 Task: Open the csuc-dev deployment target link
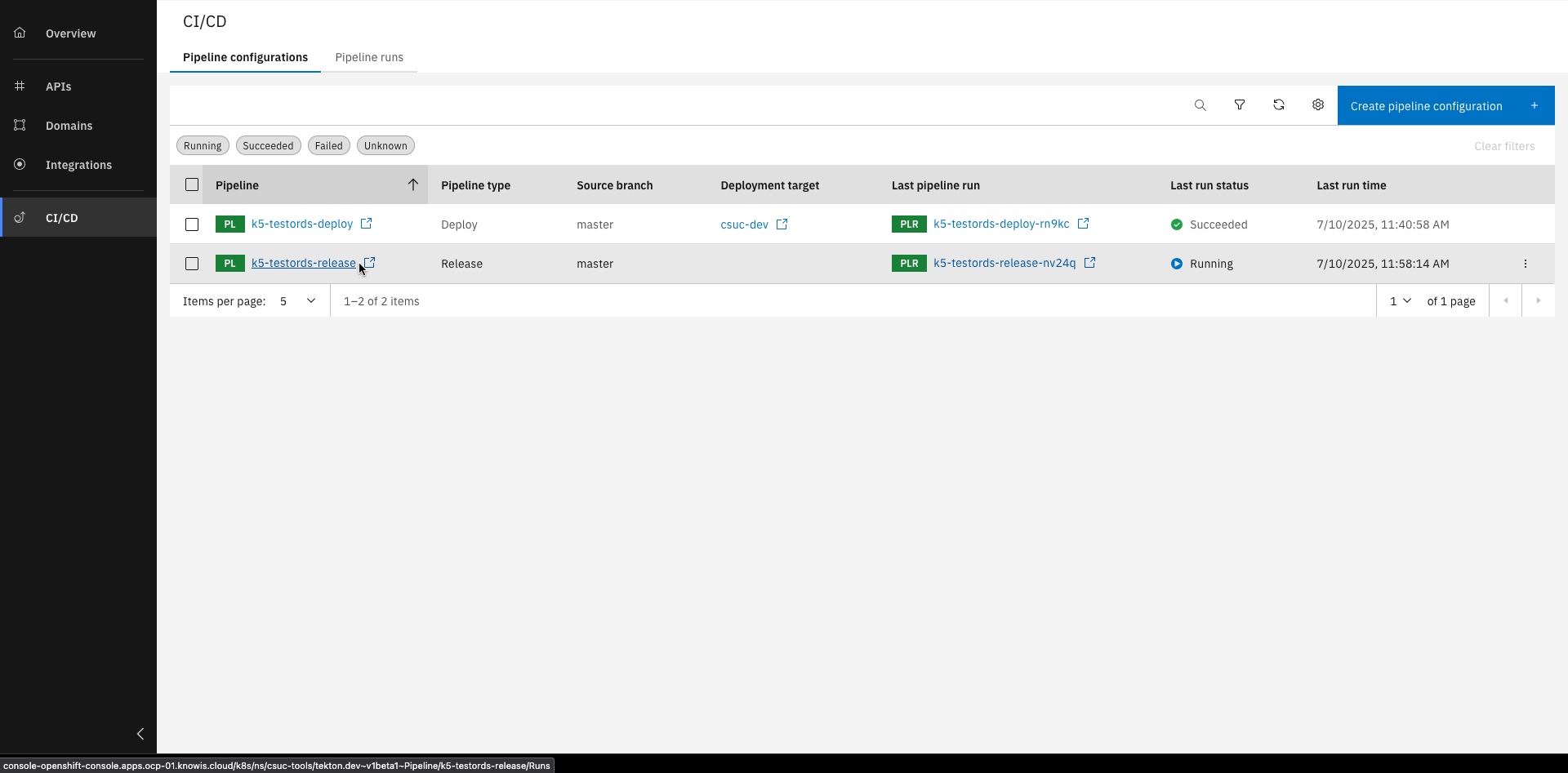pyautogui.click(x=744, y=224)
